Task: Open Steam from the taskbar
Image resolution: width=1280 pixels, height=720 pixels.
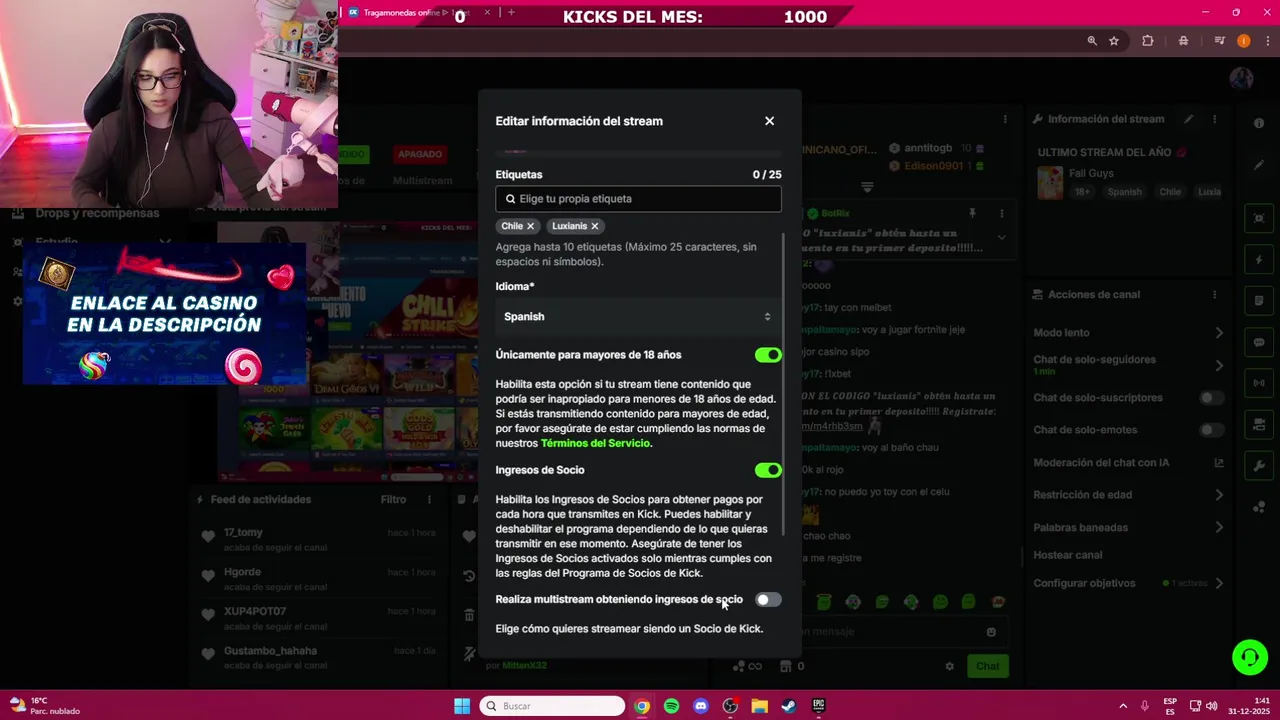Action: click(789, 706)
